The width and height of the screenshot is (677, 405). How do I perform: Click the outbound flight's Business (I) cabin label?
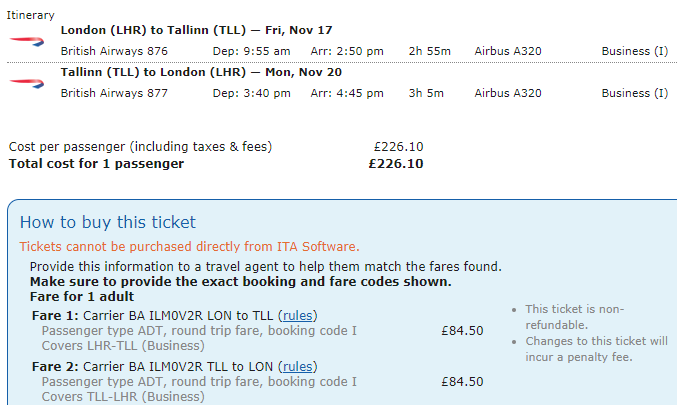click(x=634, y=51)
